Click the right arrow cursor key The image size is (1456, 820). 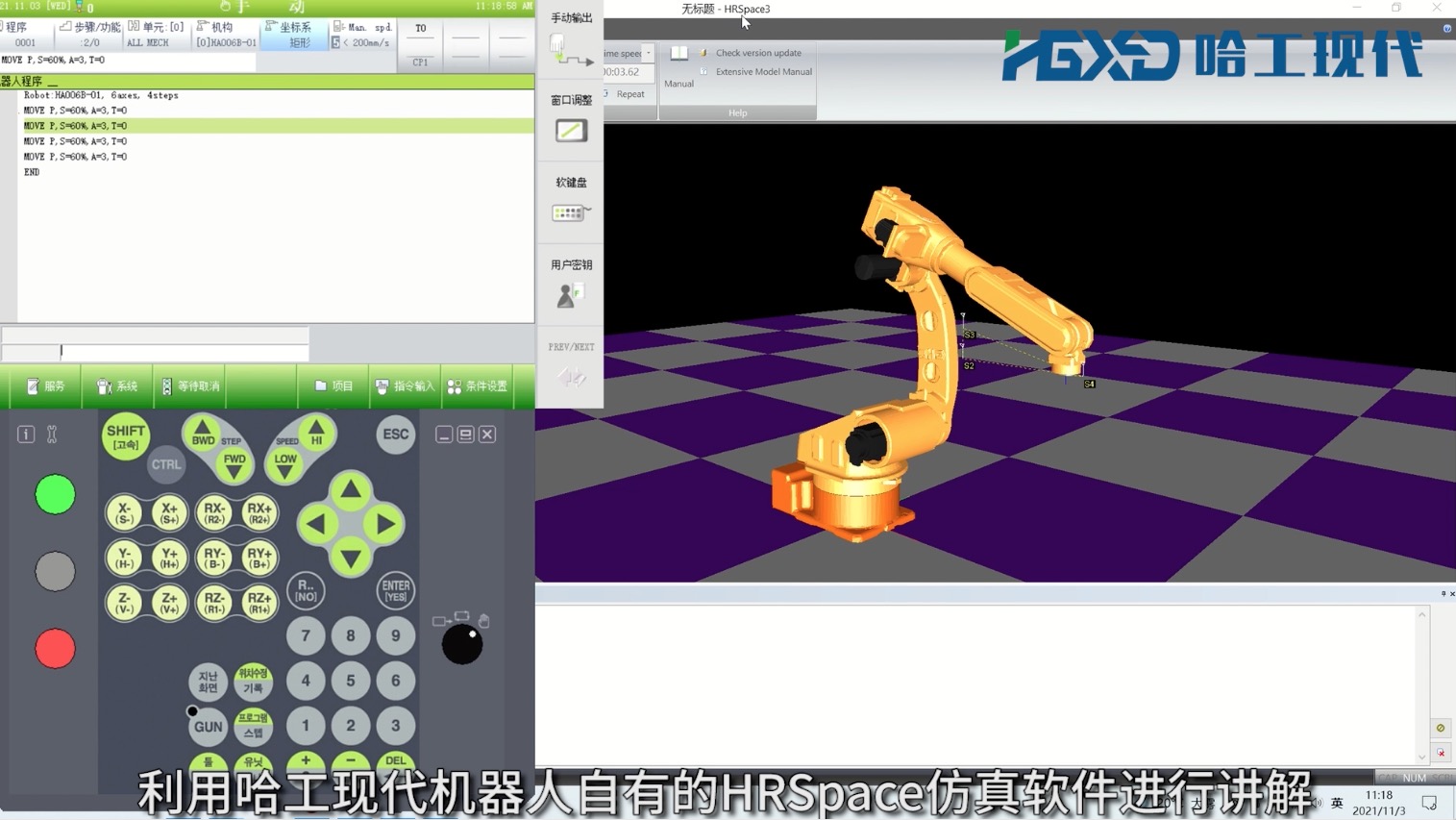point(385,525)
